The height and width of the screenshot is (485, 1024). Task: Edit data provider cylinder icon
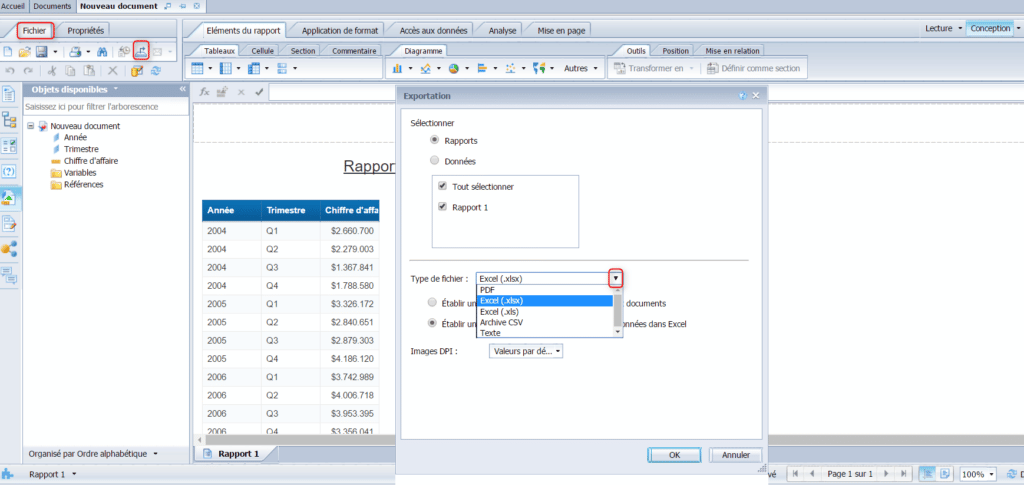coord(137,70)
